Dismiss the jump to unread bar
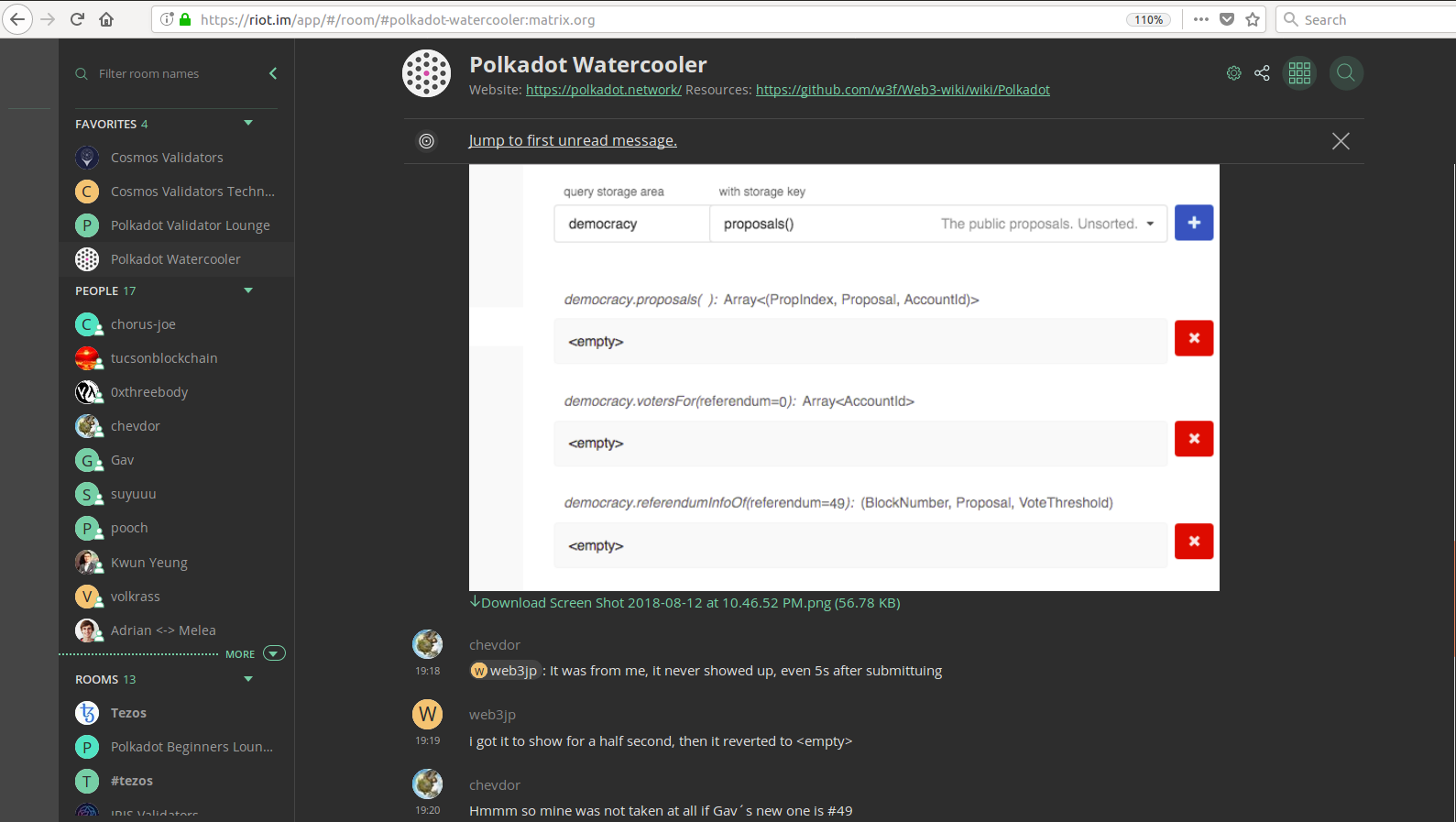 [1341, 141]
